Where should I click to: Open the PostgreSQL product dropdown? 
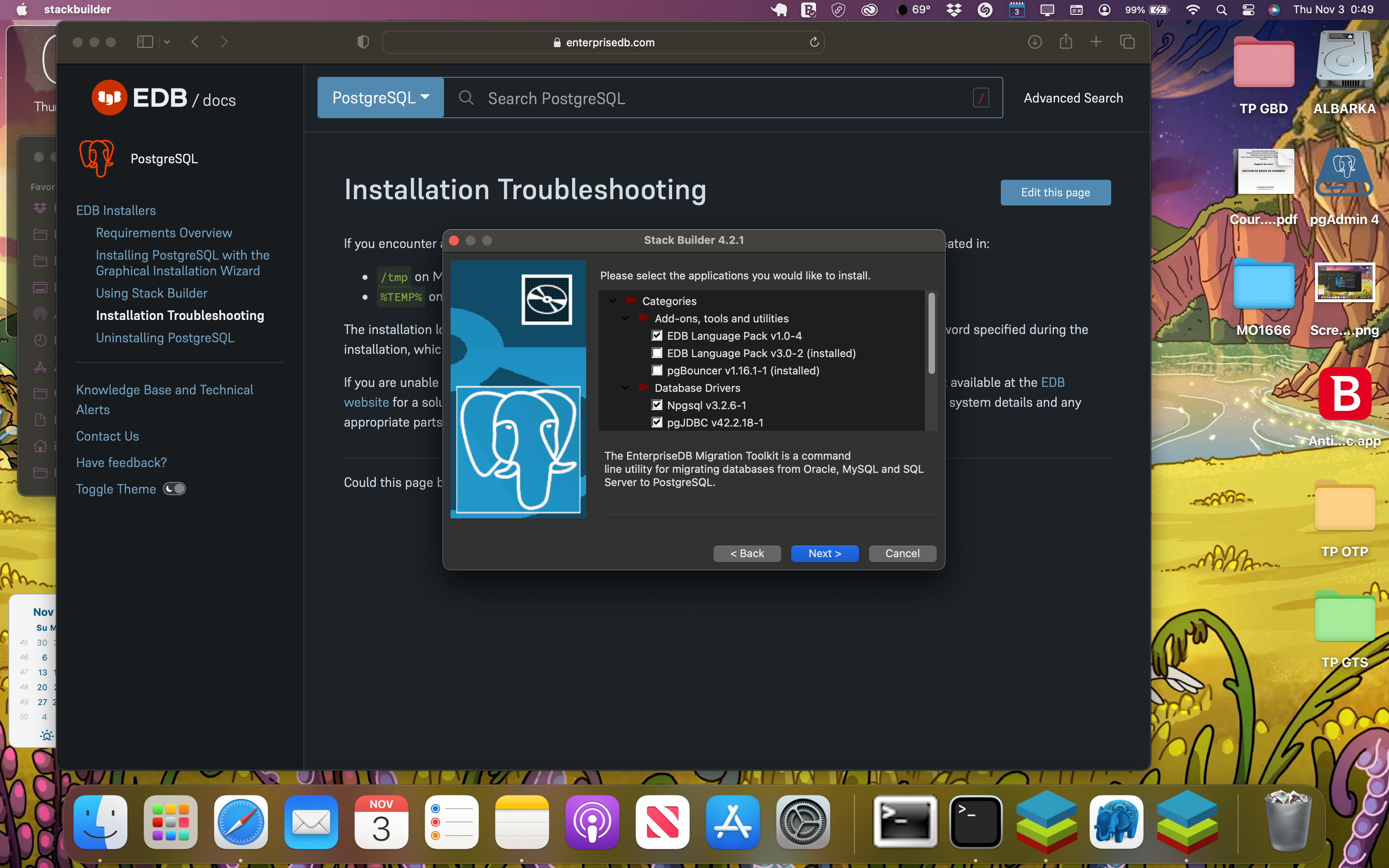[x=381, y=98]
